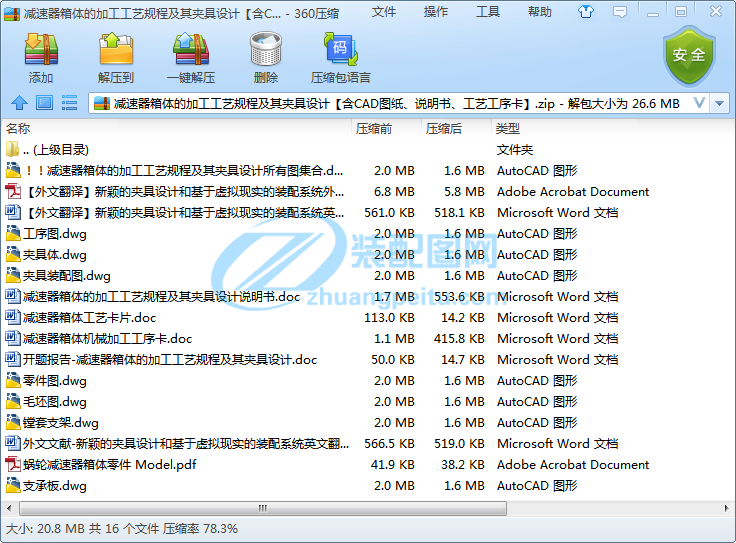The image size is (736, 543).
Task: Click the 113.0 KB size cell
Action: click(x=389, y=318)
